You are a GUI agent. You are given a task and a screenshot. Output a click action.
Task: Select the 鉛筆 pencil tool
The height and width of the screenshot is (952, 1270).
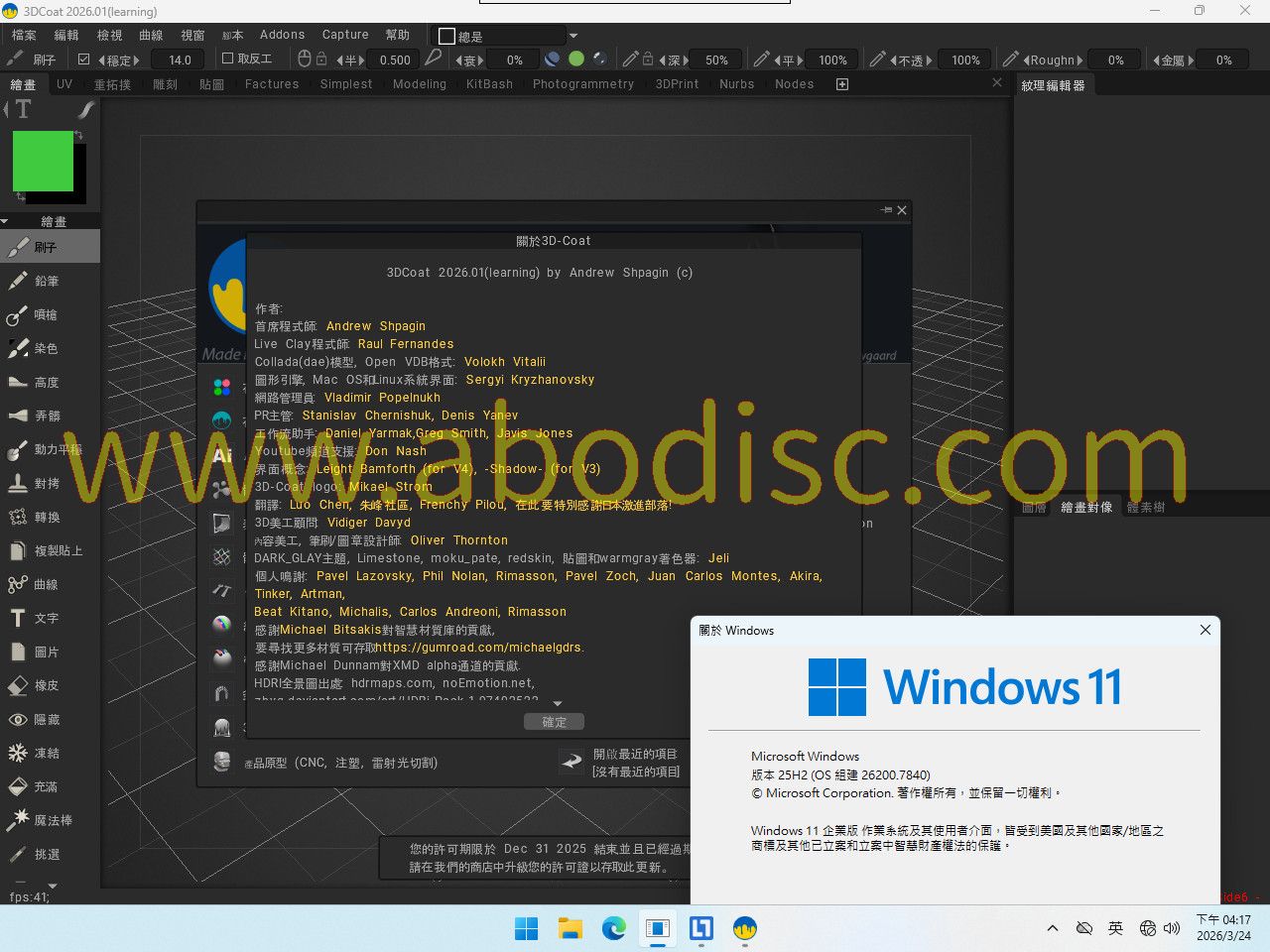pos(46,281)
